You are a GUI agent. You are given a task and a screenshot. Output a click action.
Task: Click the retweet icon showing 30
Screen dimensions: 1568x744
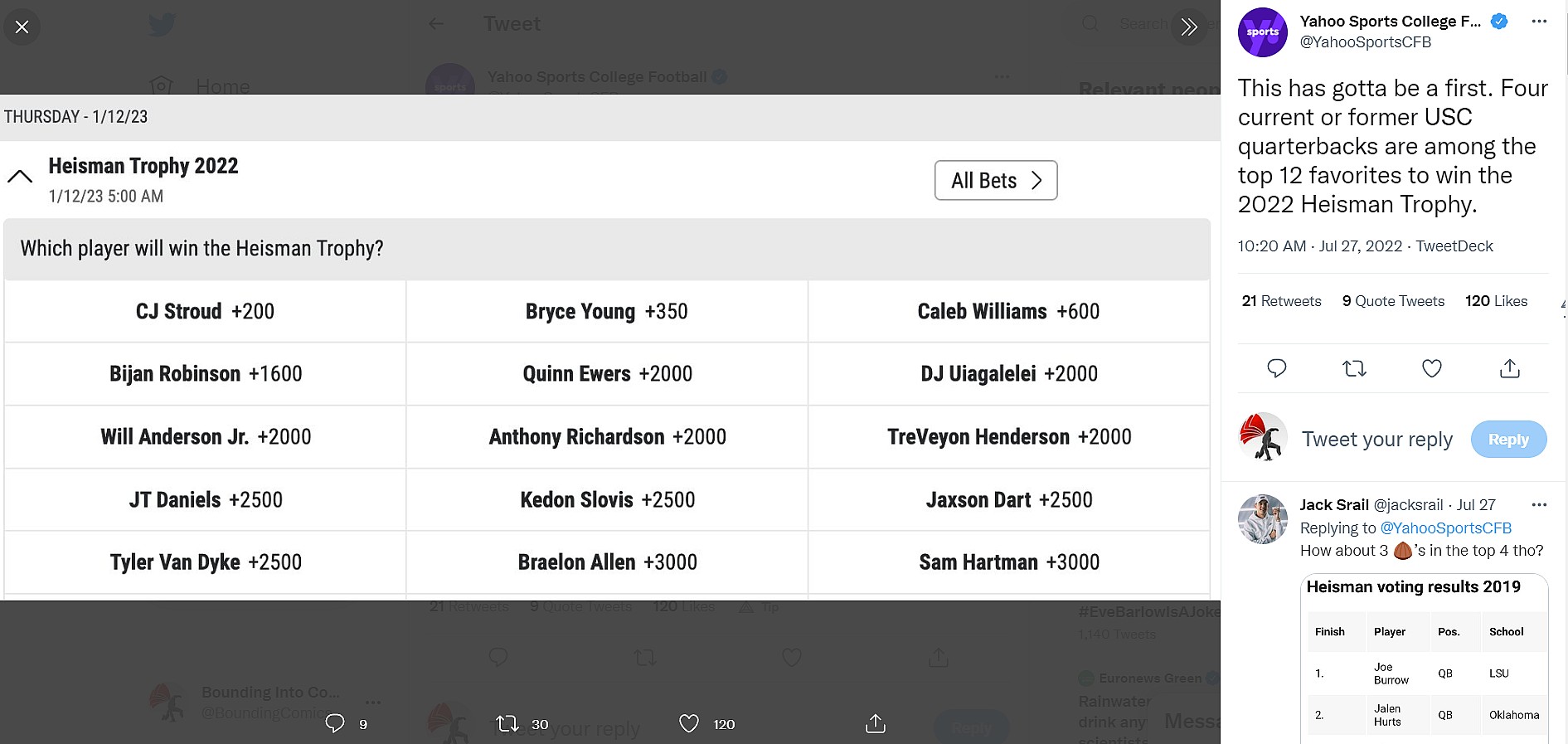click(507, 723)
